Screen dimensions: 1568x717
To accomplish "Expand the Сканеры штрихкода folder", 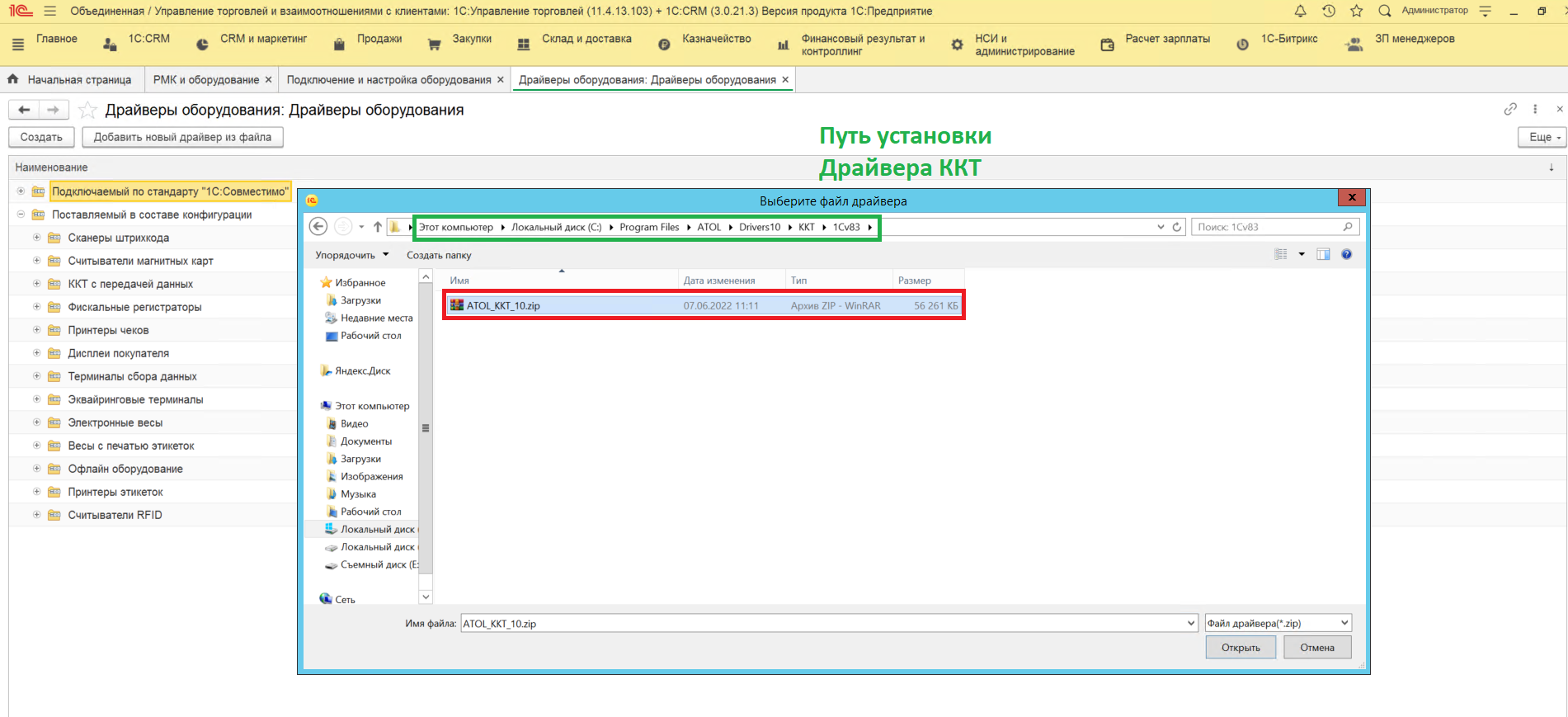I will (36, 238).
